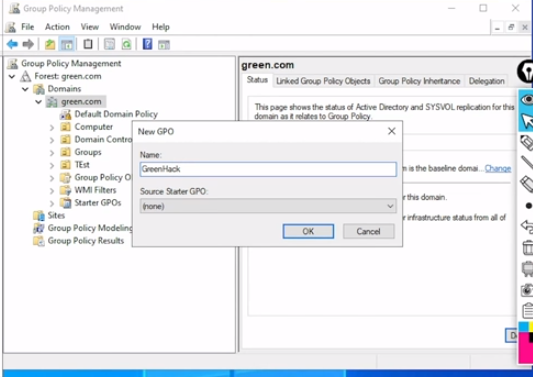This screenshot has height=377, width=533.
Task: Click the grey Forward arrow in toolbar
Action: tap(28, 44)
